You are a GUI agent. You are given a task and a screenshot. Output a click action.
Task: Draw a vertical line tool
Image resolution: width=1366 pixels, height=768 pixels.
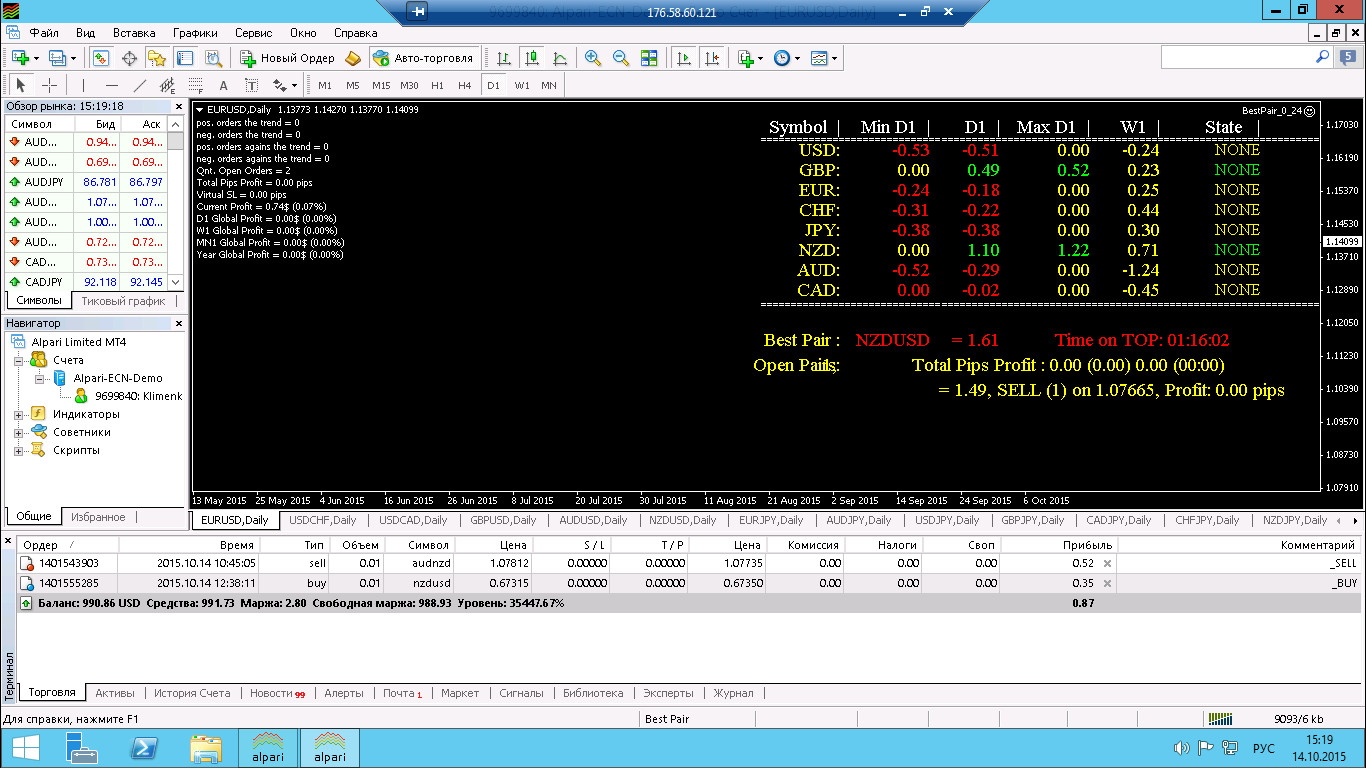click(x=83, y=86)
